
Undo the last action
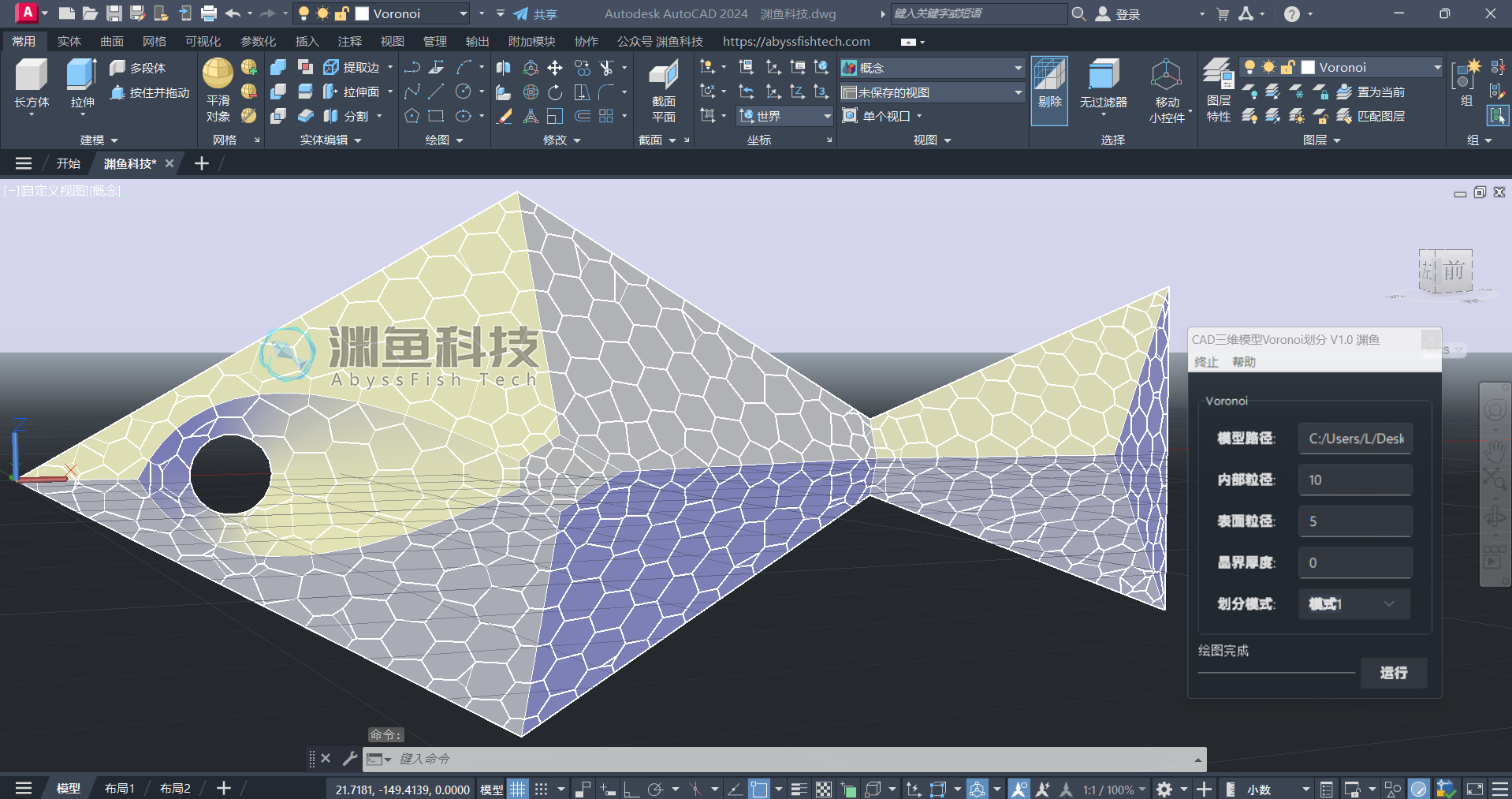[233, 13]
